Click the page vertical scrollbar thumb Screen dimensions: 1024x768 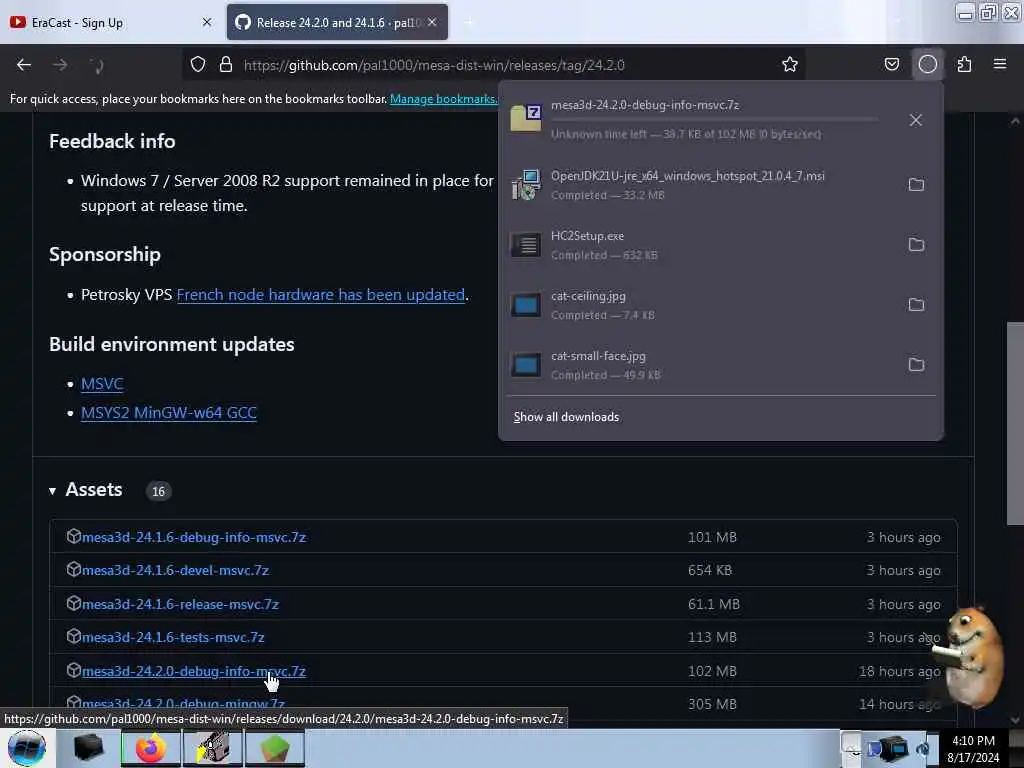click(1014, 423)
